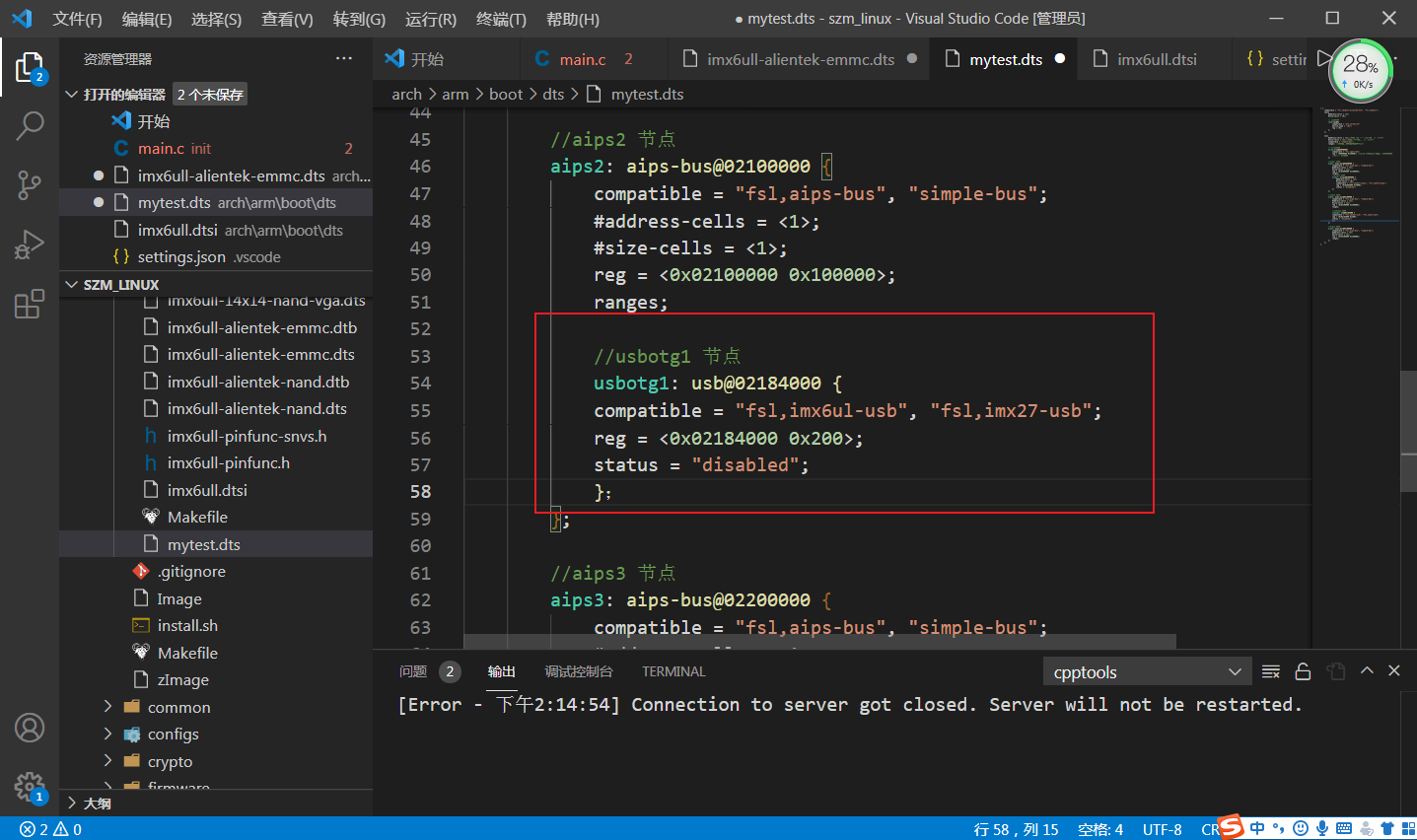Click the arch breadcrumb segment
This screenshot has width=1417, height=840.
coord(406,94)
